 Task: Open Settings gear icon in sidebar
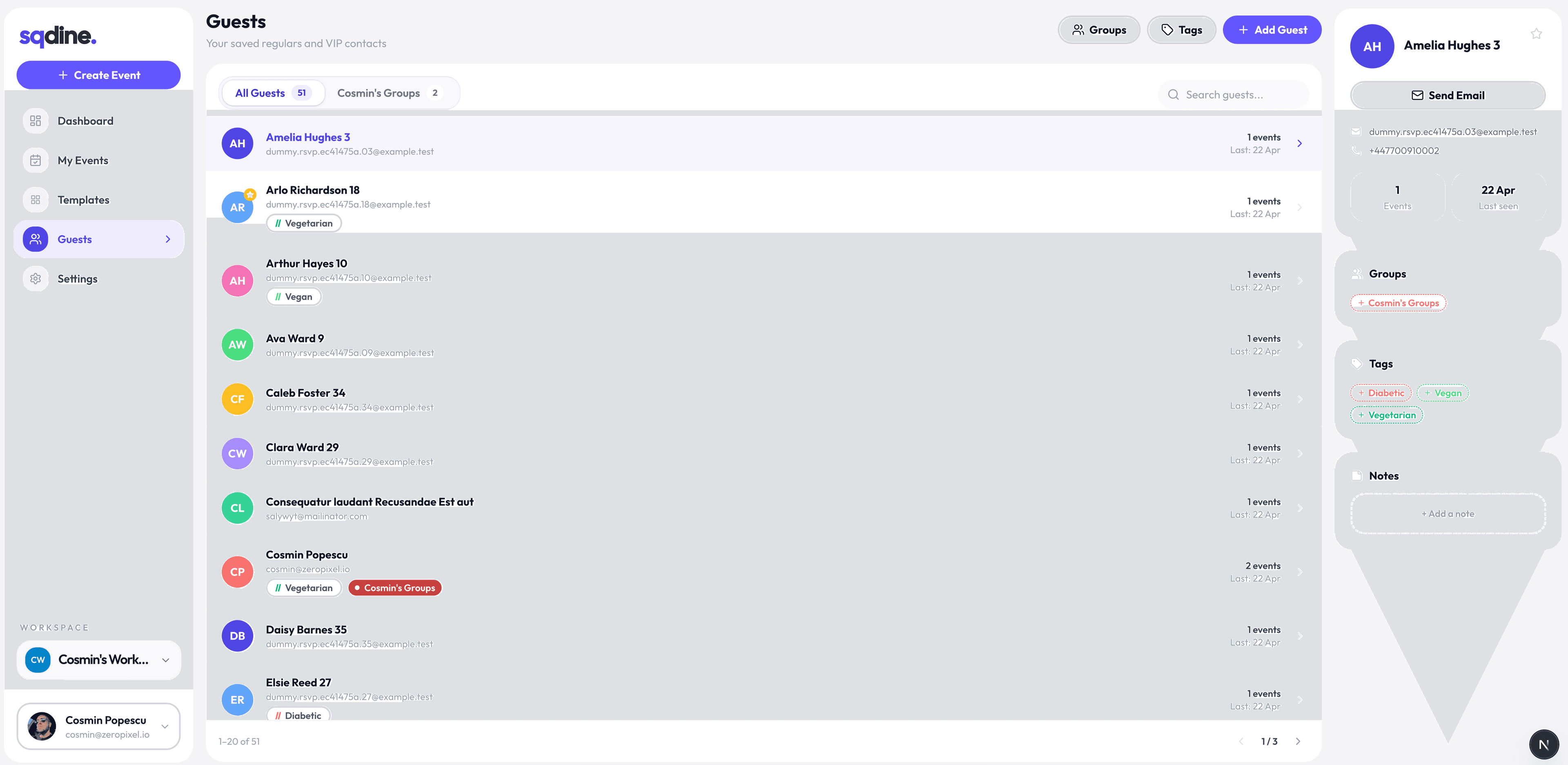click(x=35, y=278)
